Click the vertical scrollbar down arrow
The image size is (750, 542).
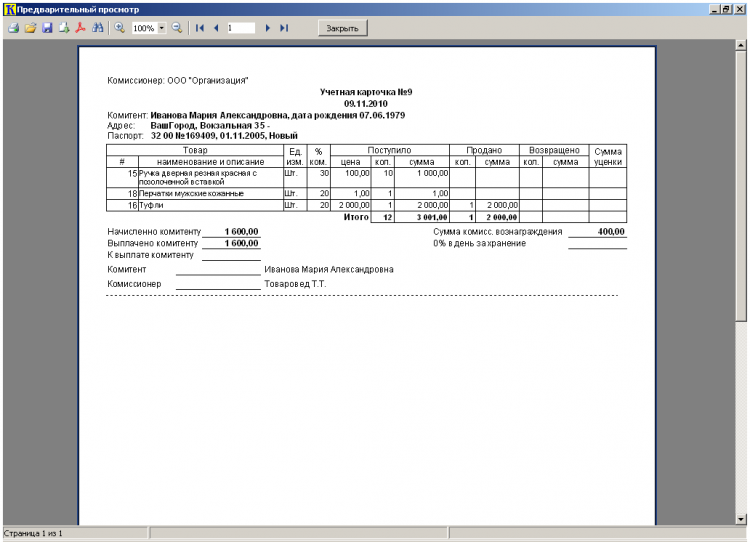(741, 519)
